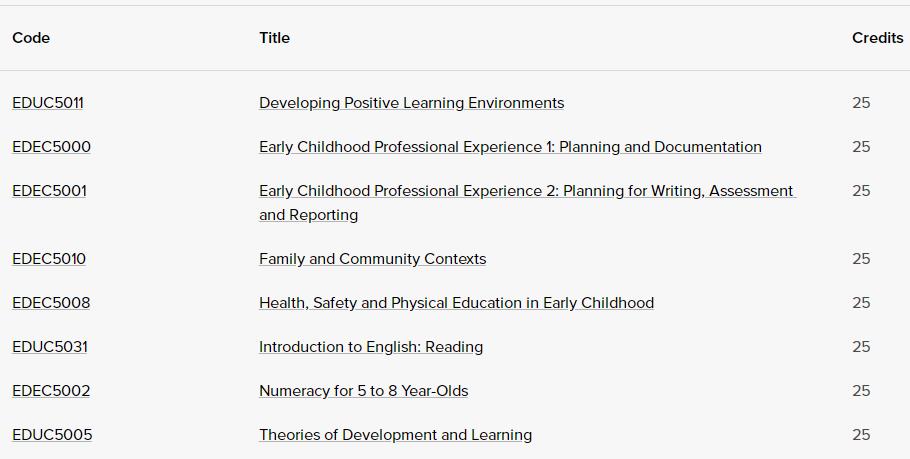Open Numeracy for 5 to 8 Year-Olds
Image resolution: width=910 pixels, height=459 pixels.
coord(363,391)
